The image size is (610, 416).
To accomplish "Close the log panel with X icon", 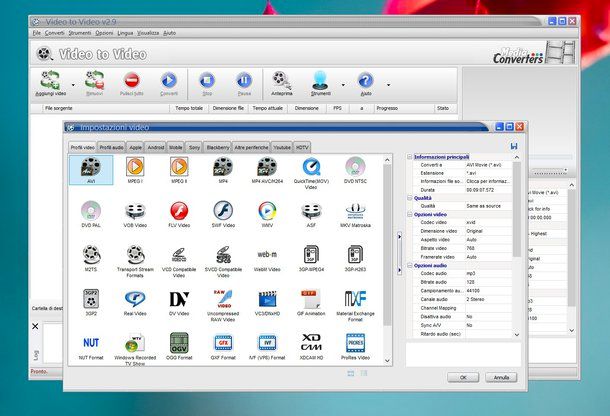I will click(35, 326).
